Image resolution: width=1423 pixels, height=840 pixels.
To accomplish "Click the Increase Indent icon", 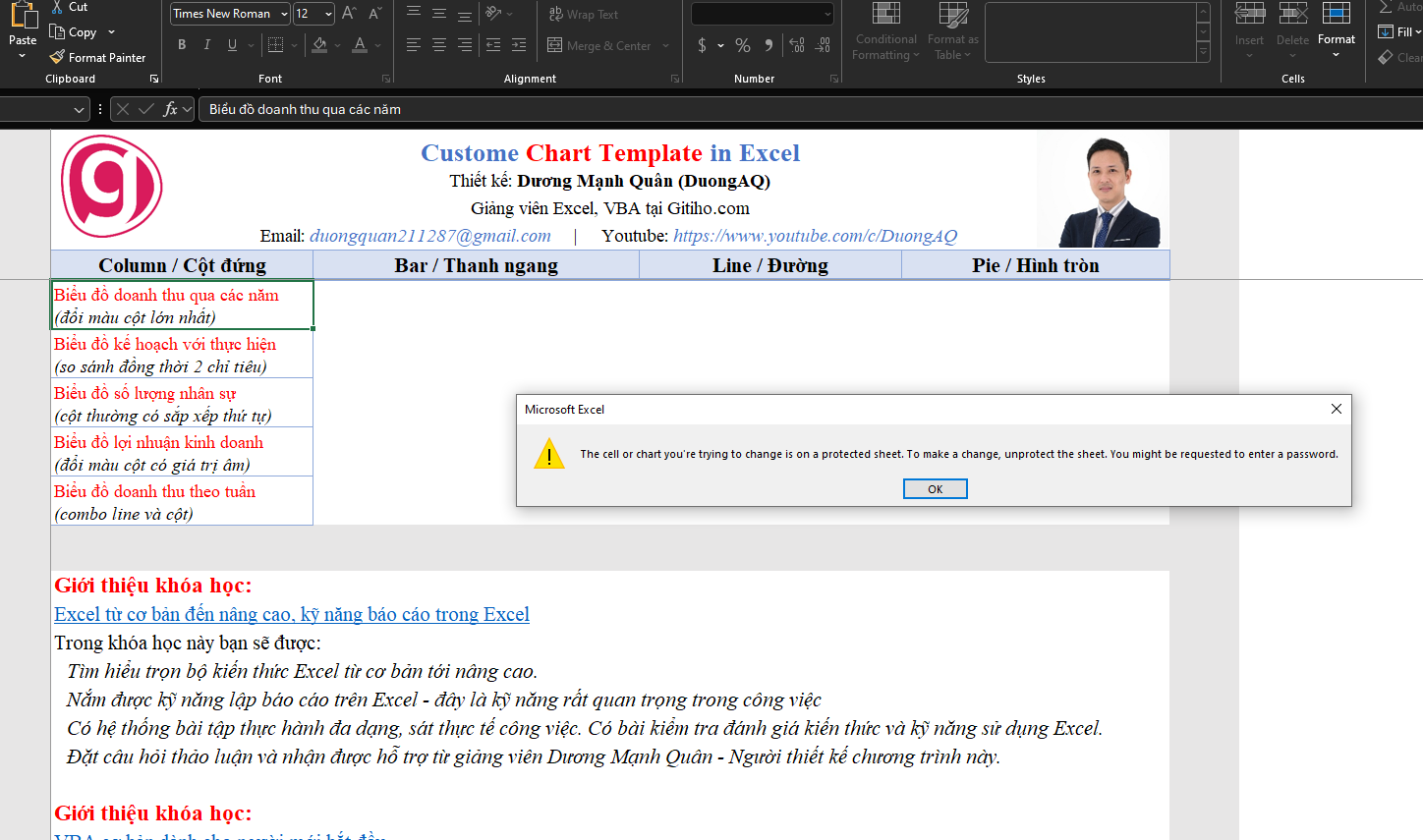I will (x=519, y=45).
